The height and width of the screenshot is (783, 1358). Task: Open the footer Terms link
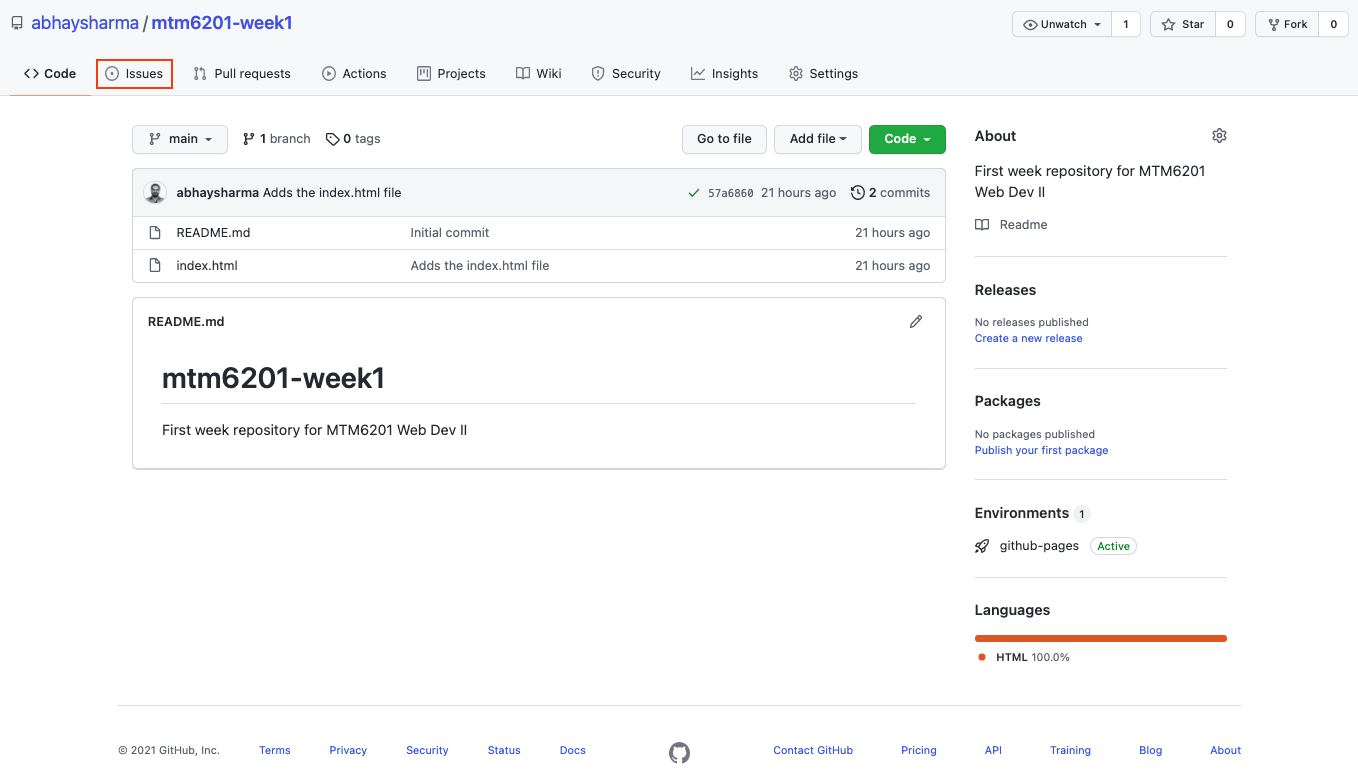tap(275, 750)
